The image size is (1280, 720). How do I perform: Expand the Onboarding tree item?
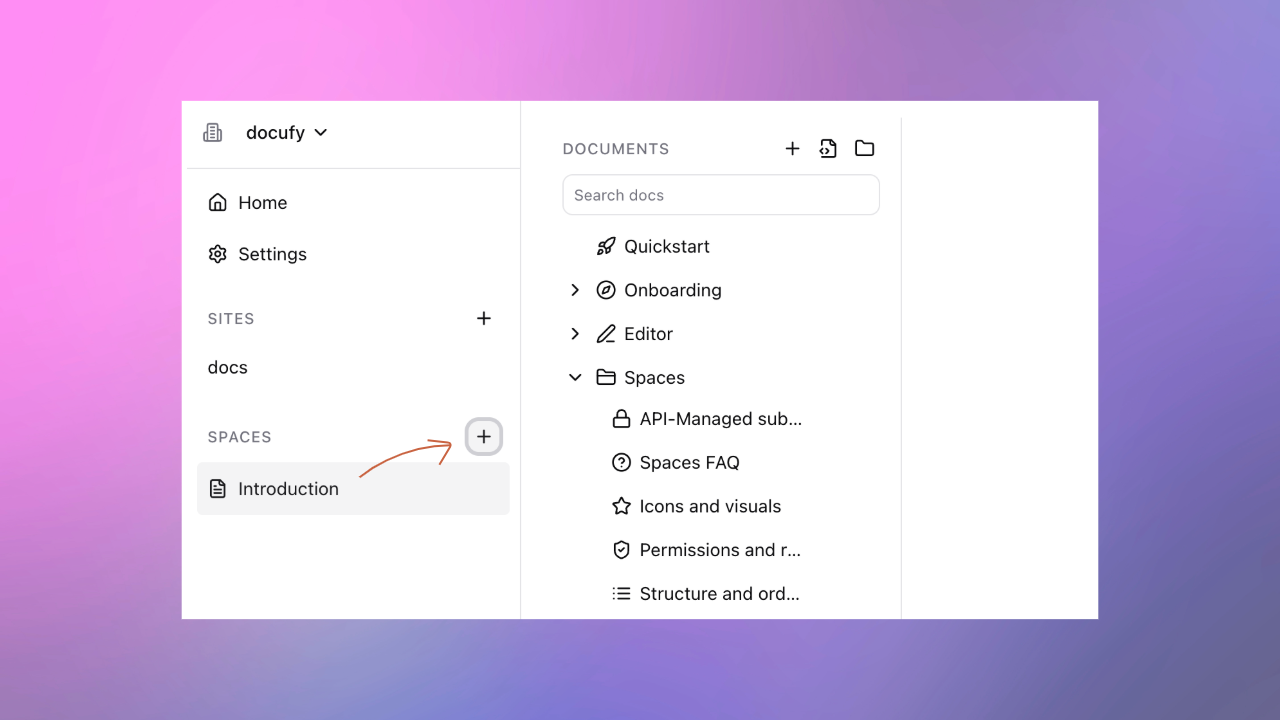click(575, 290)
